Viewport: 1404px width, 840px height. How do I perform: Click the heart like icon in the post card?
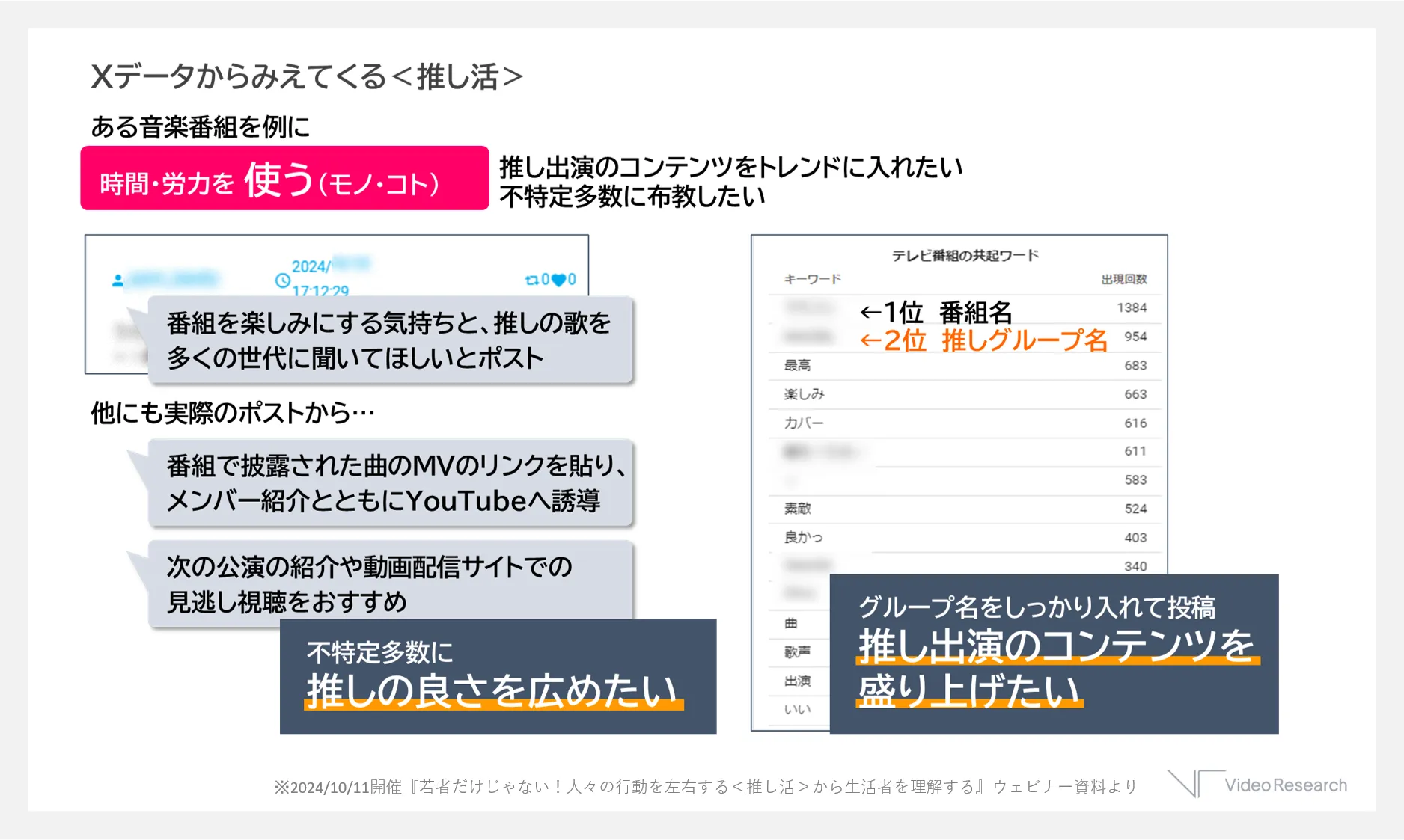click(x=558, y=280)
